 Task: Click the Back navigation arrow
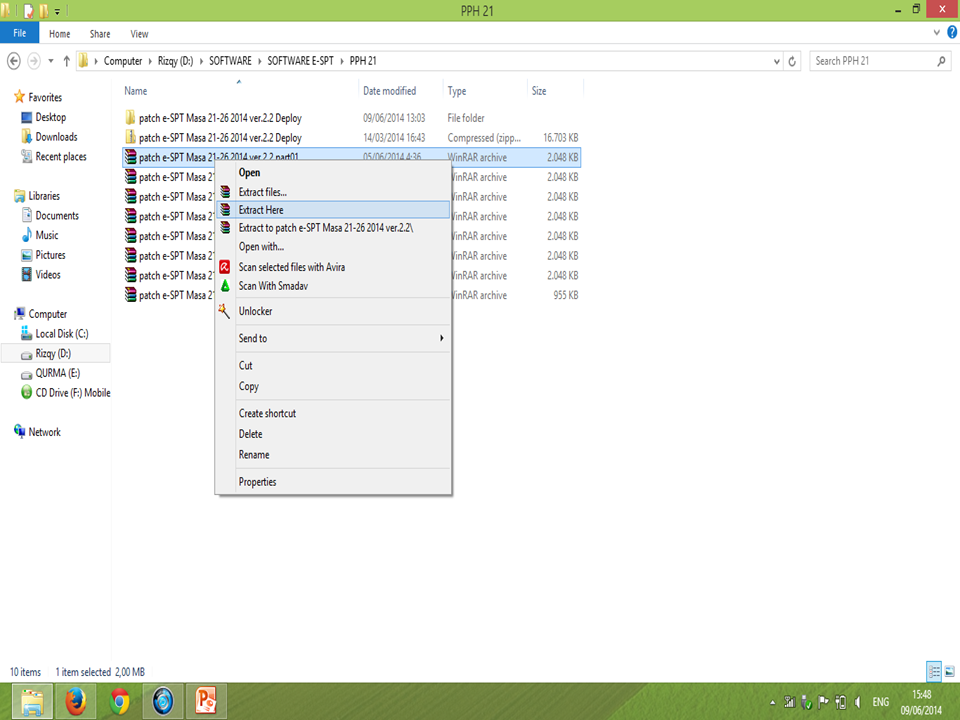point(13,61)
